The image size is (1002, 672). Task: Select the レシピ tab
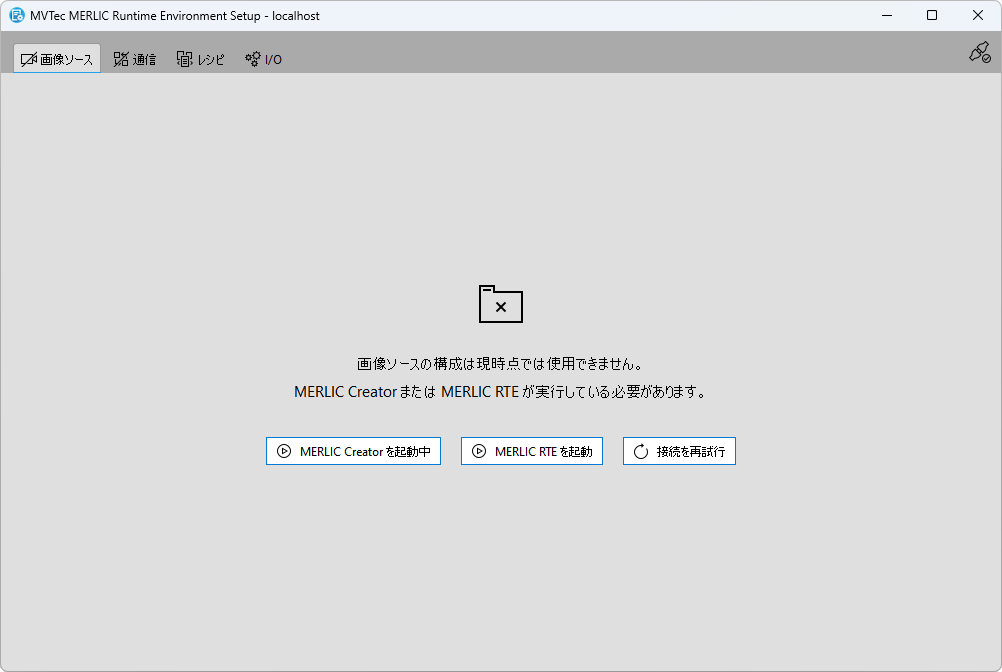click(x=201, y=59)
